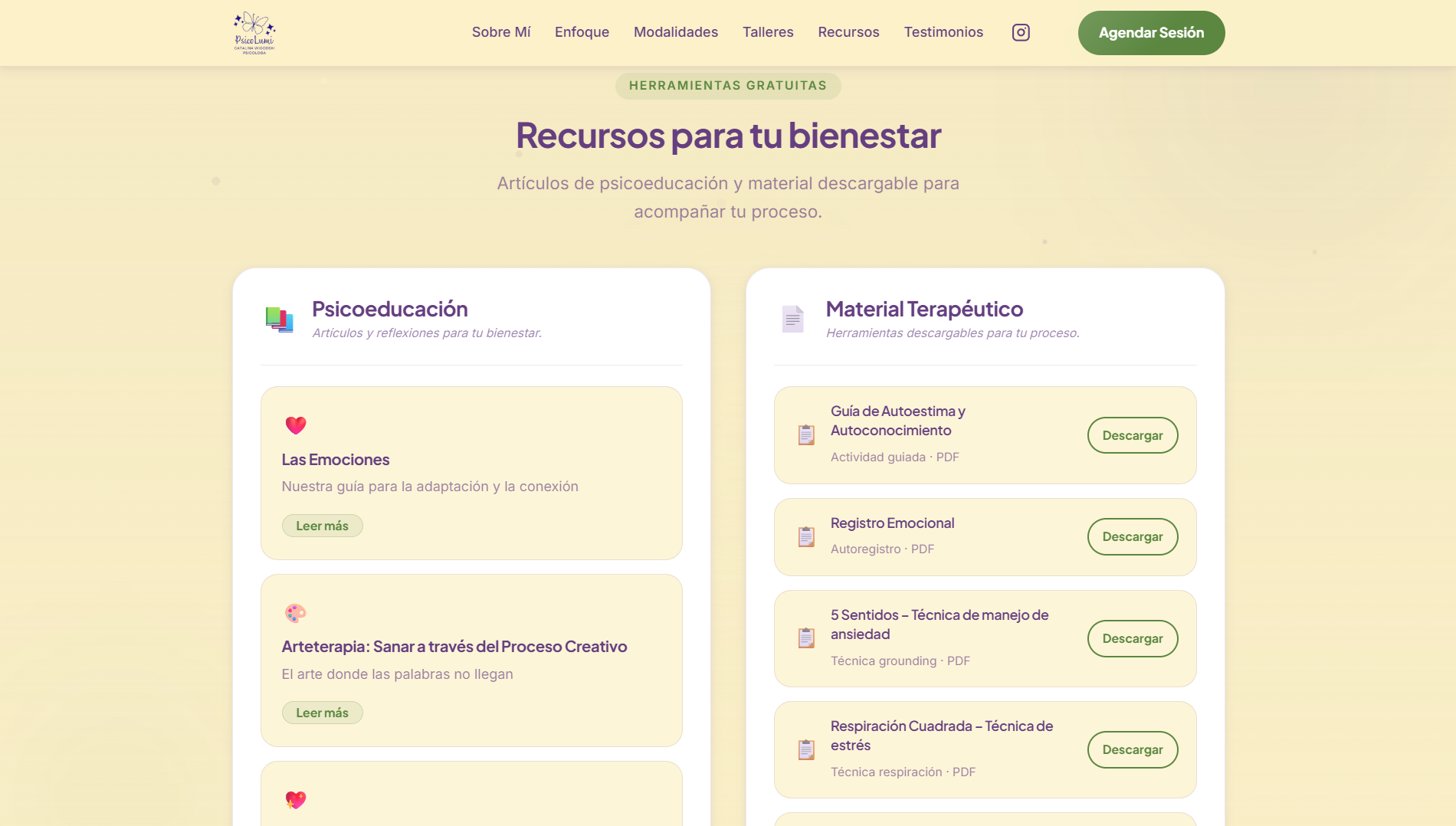The image size is (1456, 826).
Task: Download the Registro Emocional PDF
Action: [x=1133, y=536]
